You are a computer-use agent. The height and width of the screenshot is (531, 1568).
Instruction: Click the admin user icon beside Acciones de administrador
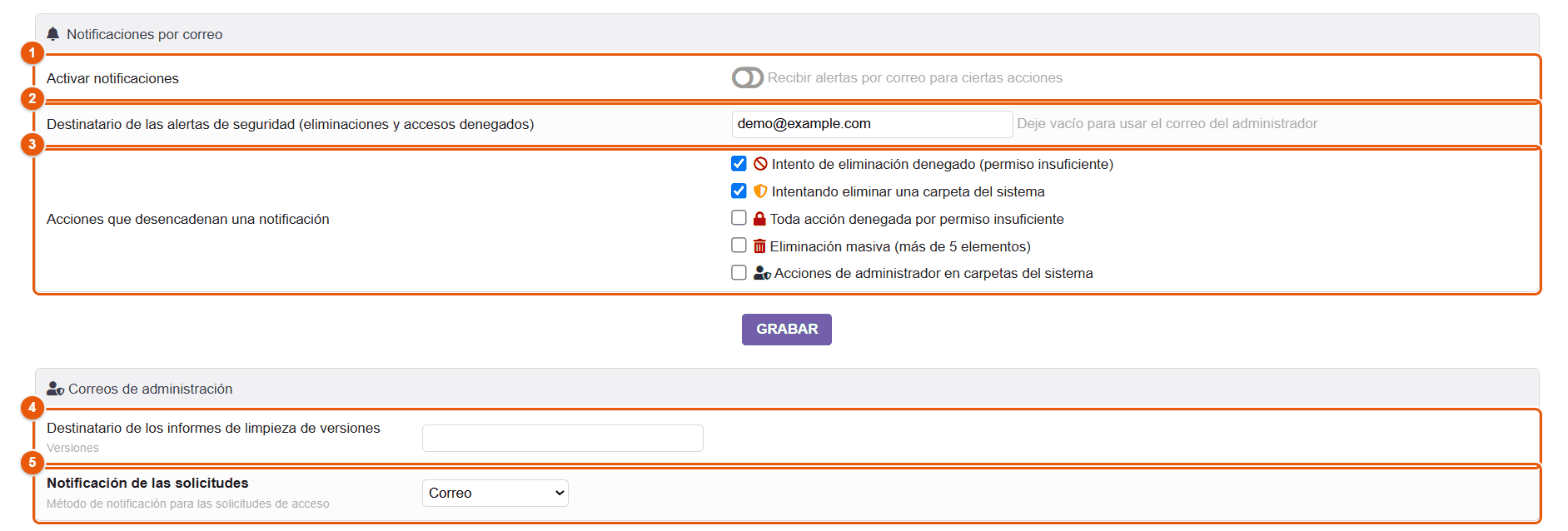(x=762, y=272)
